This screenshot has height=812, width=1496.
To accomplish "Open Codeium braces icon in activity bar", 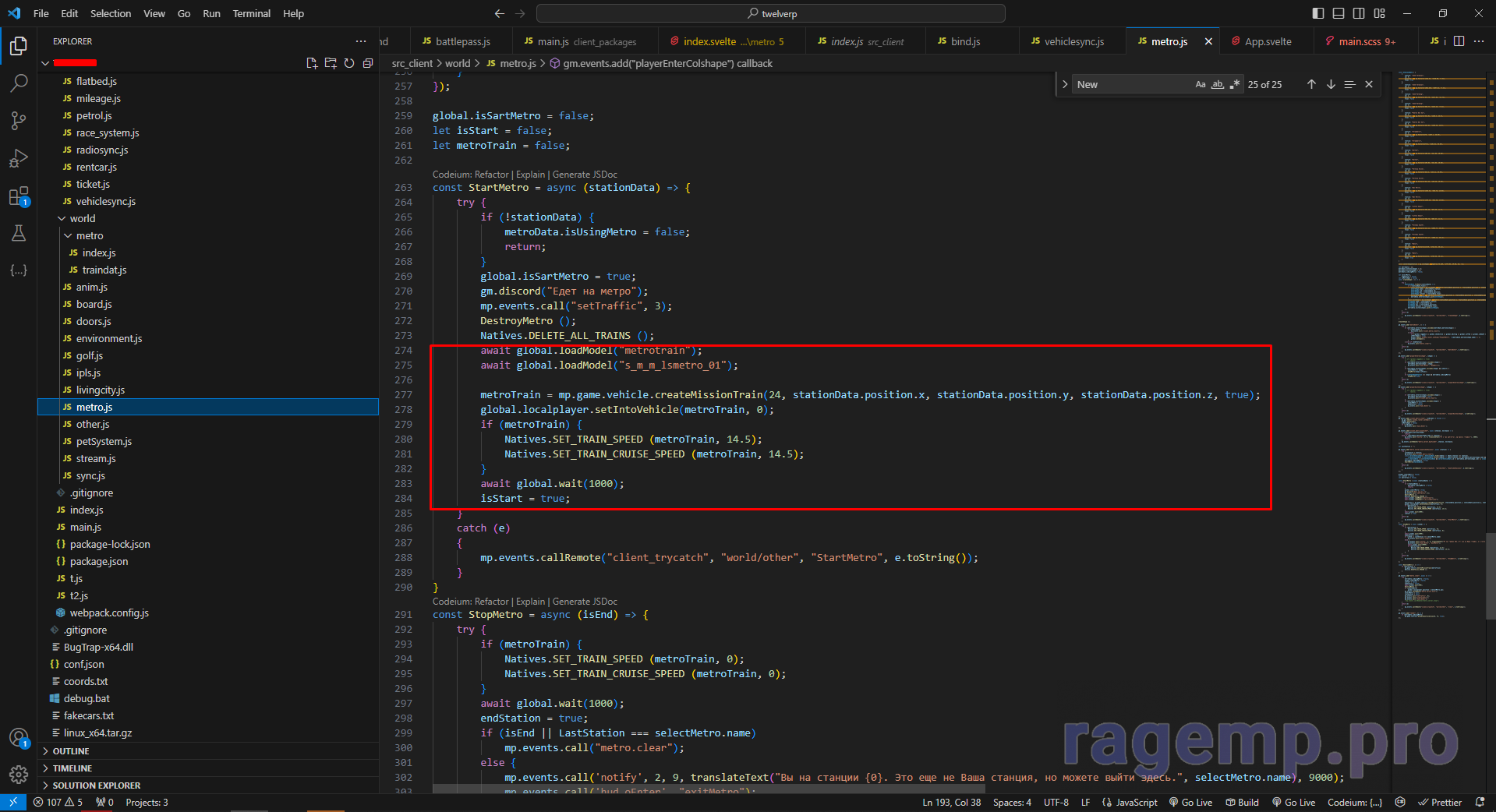I will pos(19,270).
